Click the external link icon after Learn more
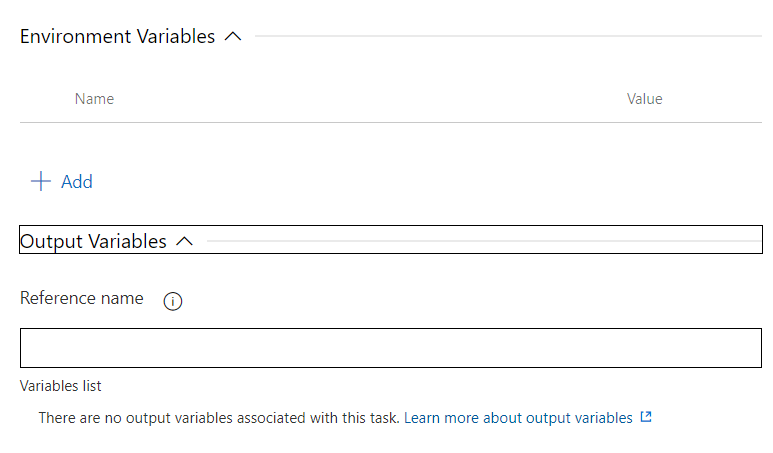Image resolution: width=773 pixels, height=453 pixels. click(x=646, y=417)
